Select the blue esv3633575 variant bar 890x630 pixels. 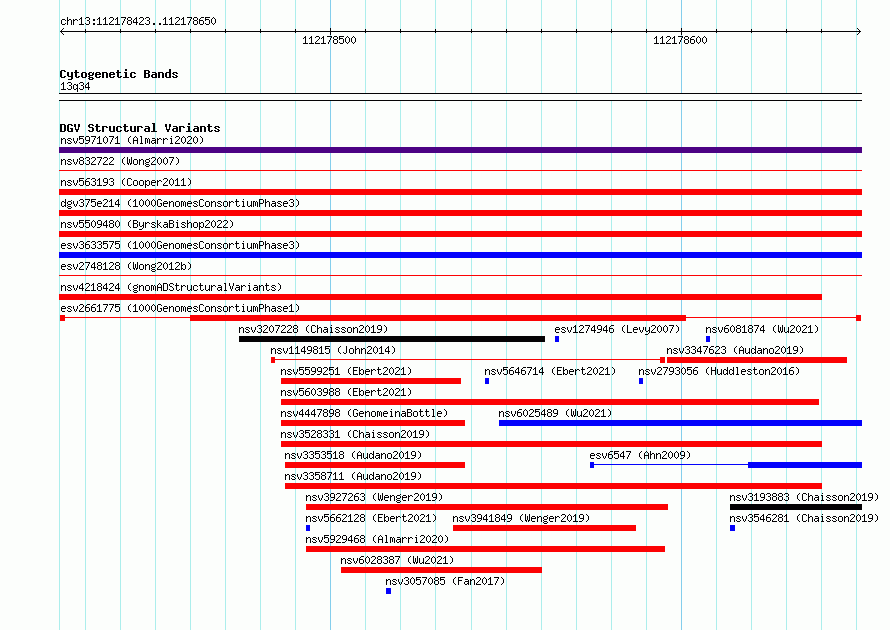point(460,255)
